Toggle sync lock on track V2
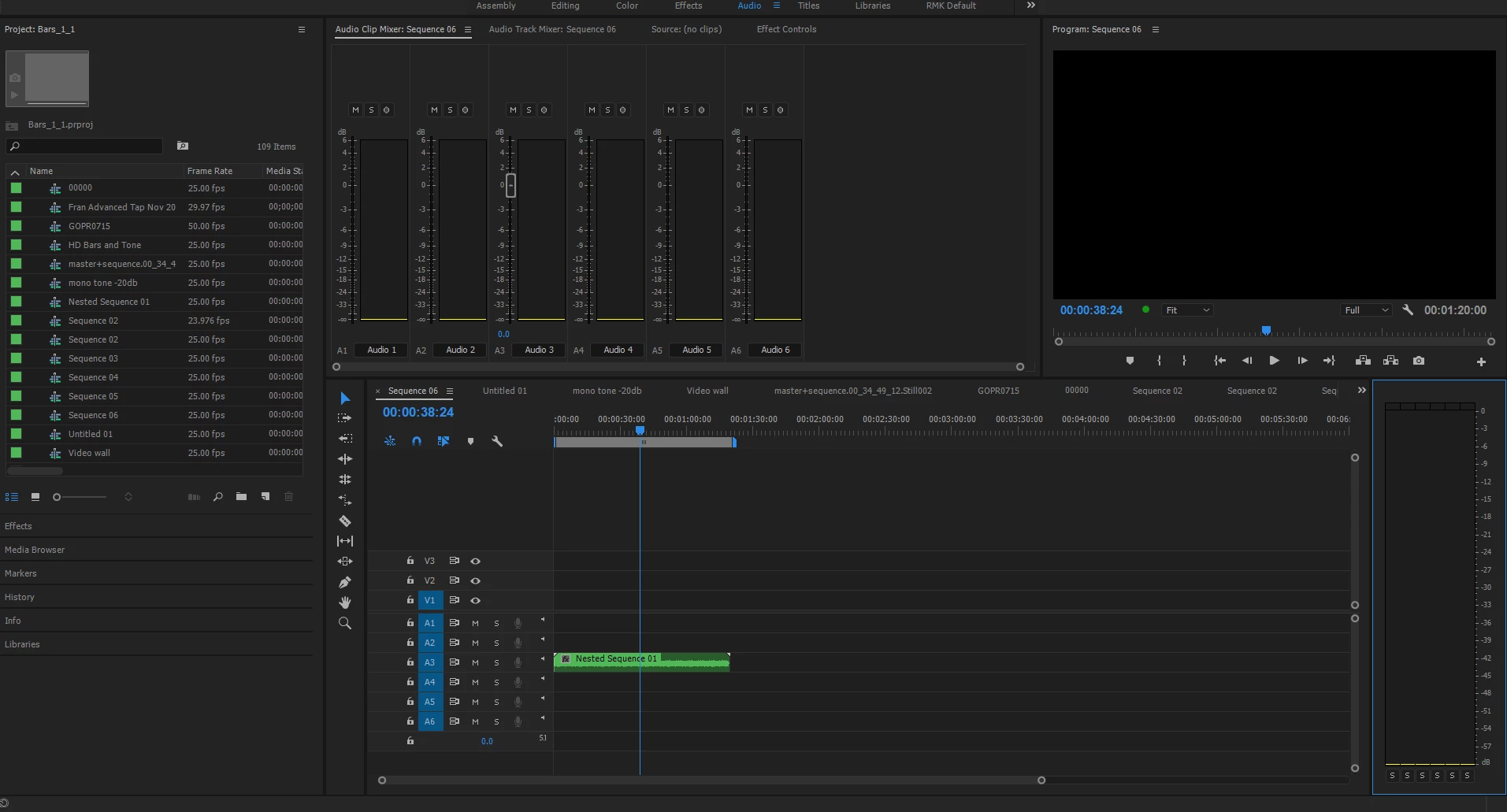Screen dimensions: 1507x812 pos(454,580)
